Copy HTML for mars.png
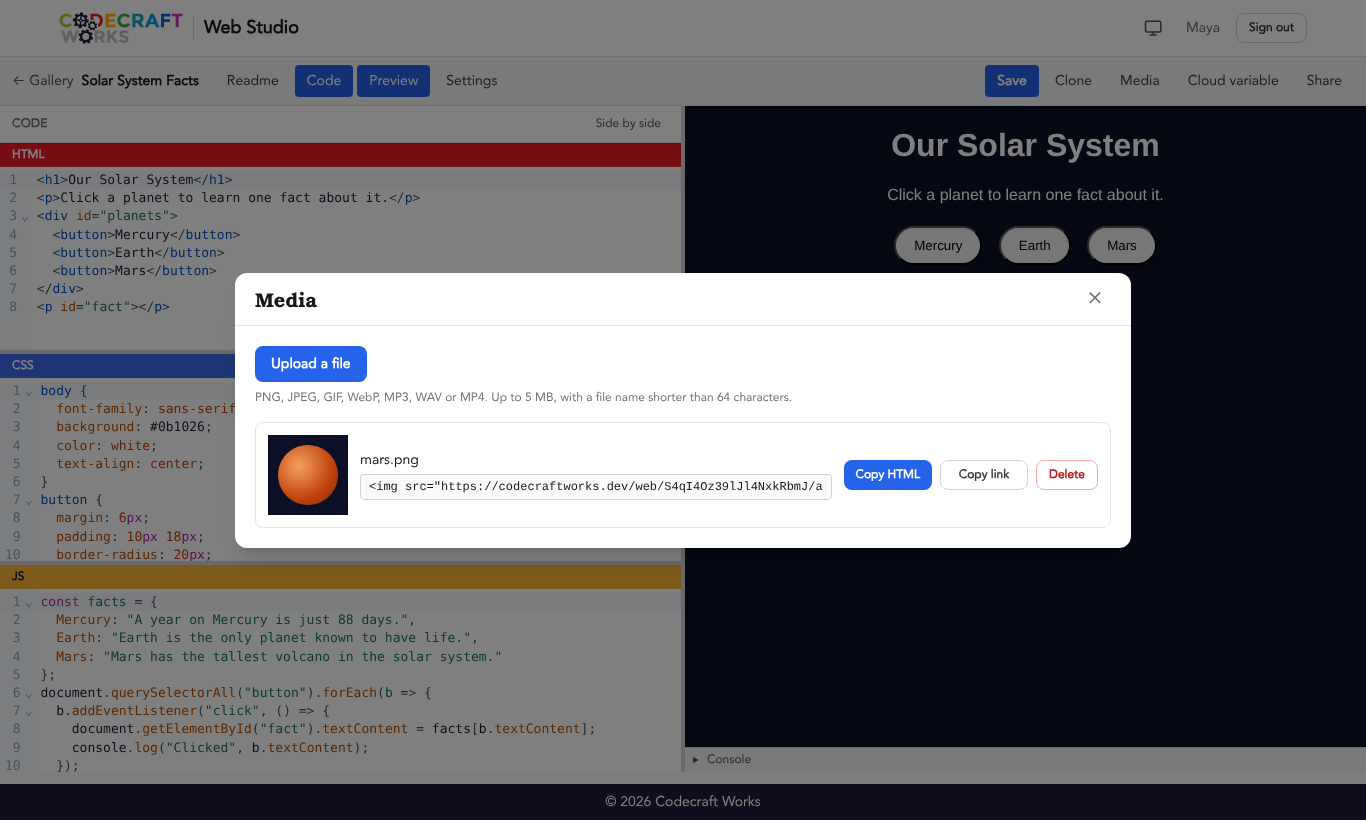This screenshot has height=820, width=1366. tap(888, 475)
